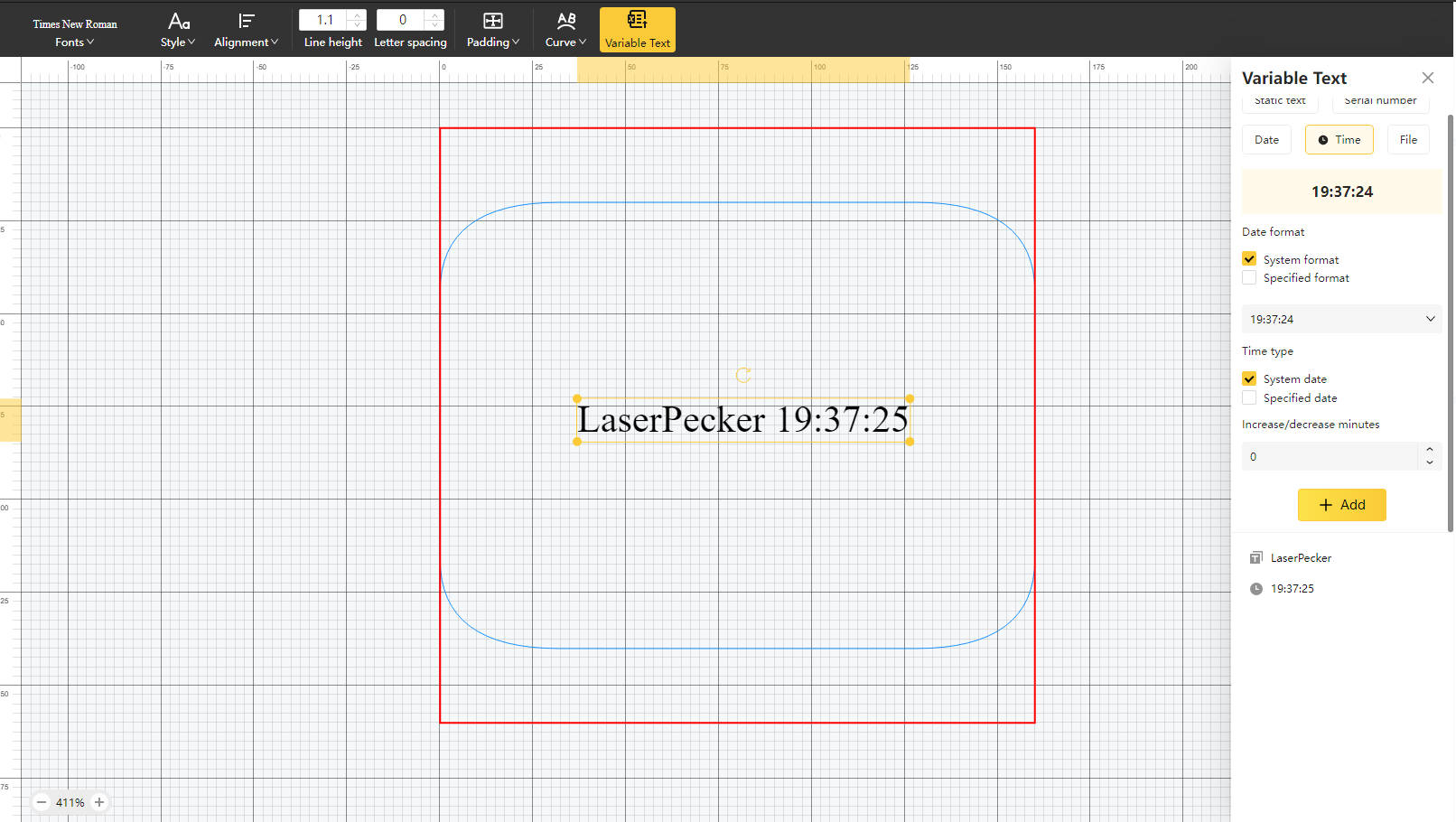Open the Style text options
This screenshot has height=822, width=1456.
coord(178,30)
